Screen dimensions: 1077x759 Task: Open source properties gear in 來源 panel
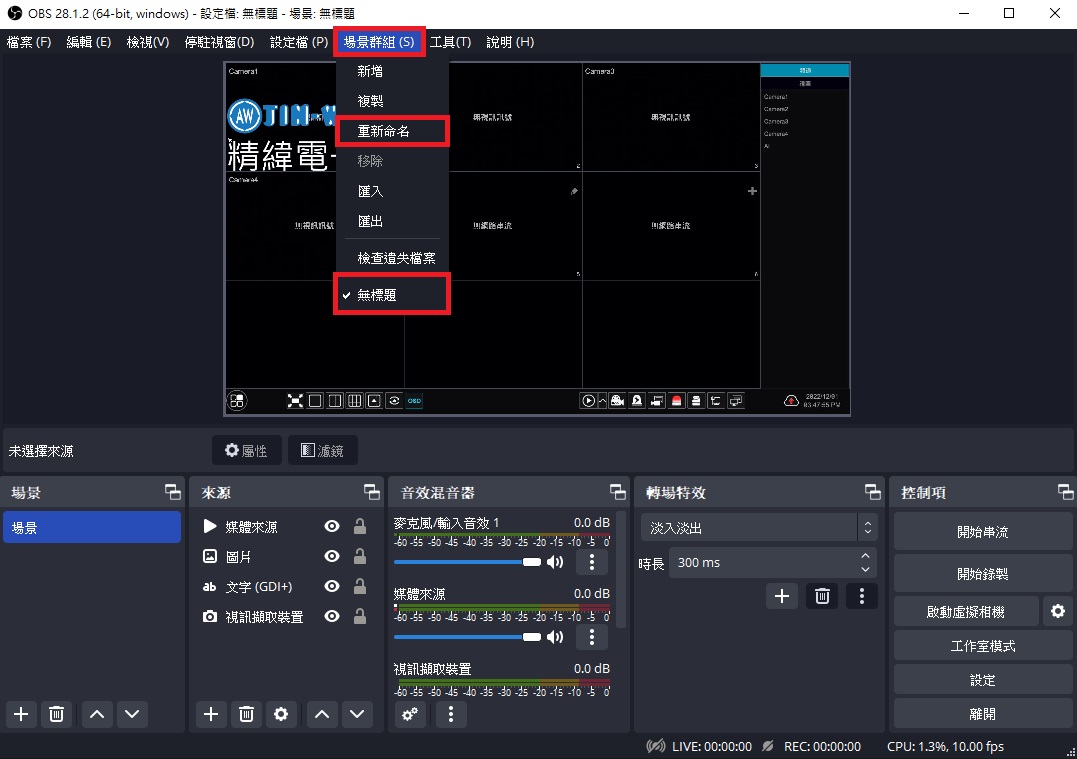tap(281, 714)
